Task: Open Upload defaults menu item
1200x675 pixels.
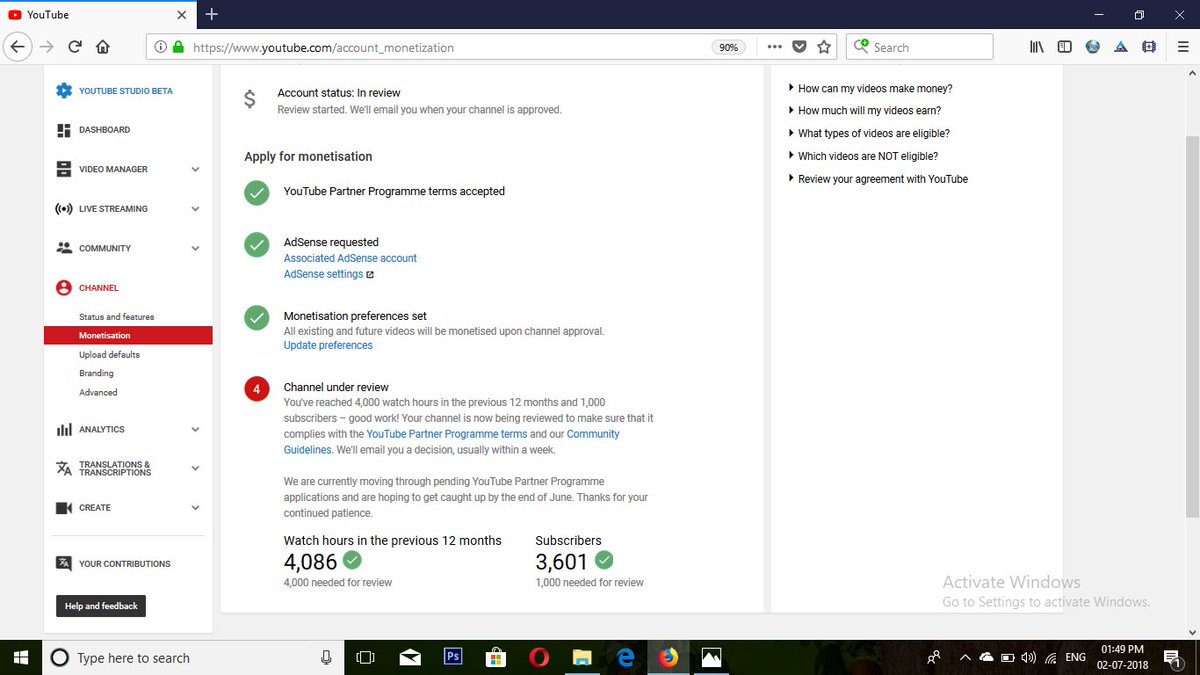Action: tap(109, 355)
